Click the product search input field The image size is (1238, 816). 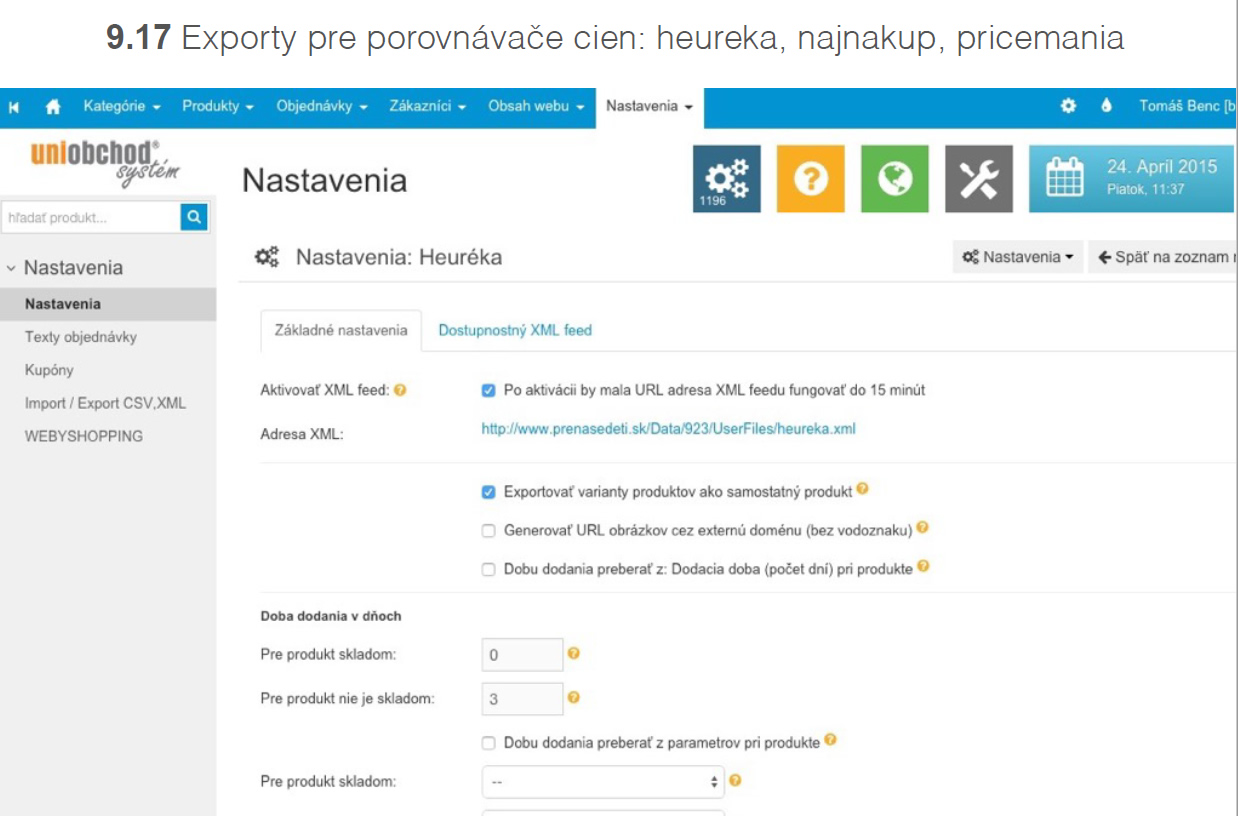(91, 217)
